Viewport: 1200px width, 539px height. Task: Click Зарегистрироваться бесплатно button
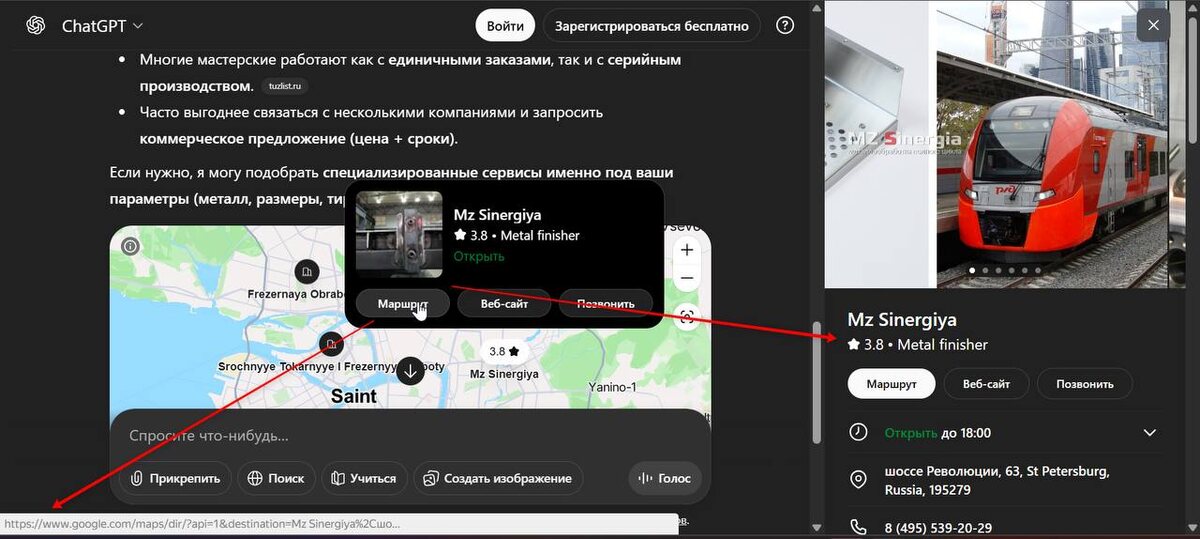click(652, 26)
